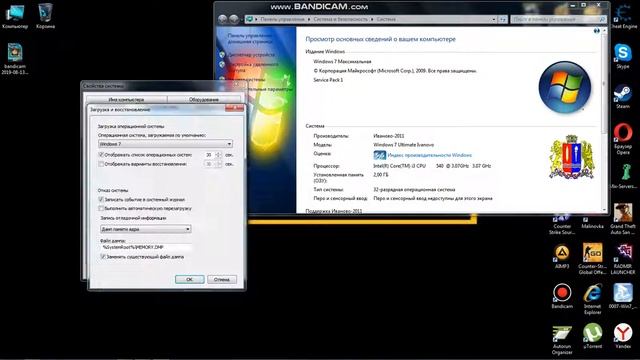Click the forward arrow in System window
The width and height of the screenshot is (640, 360).
point(233,19)
